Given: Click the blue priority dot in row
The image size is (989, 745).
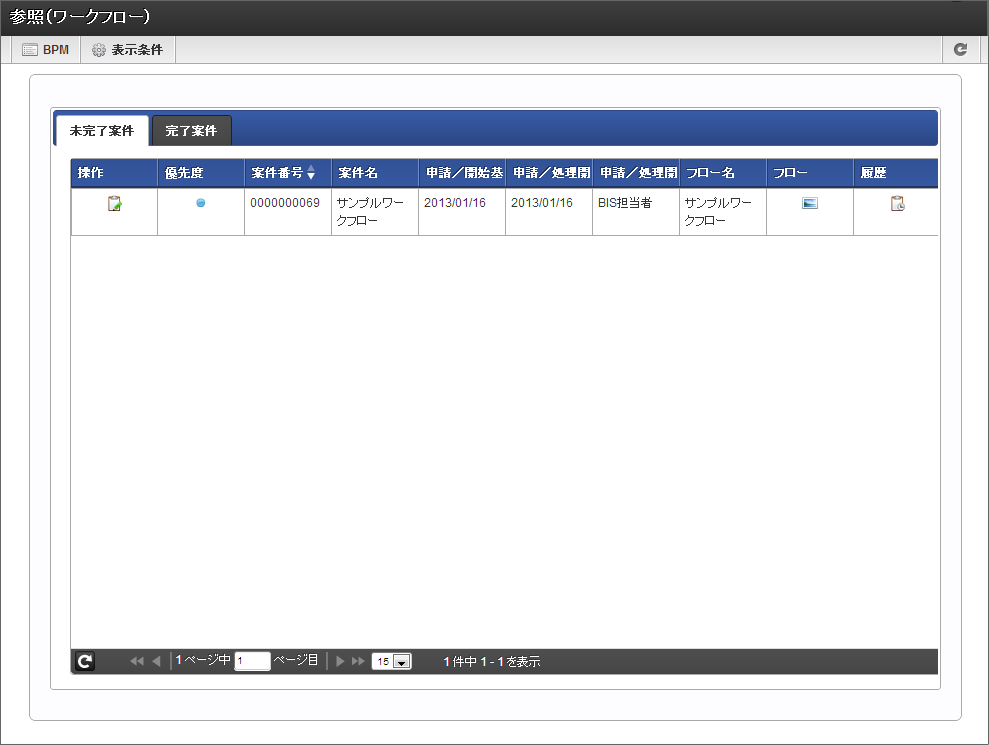Looking at the screenshot, I should 201,203.
